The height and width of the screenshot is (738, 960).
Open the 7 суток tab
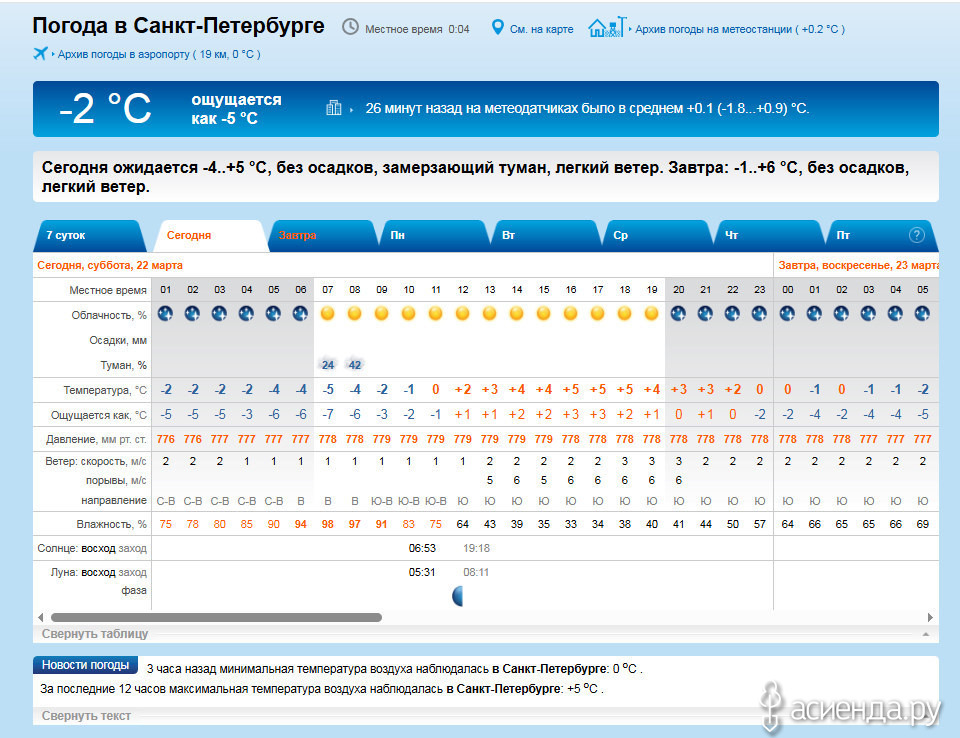point(89,236)
